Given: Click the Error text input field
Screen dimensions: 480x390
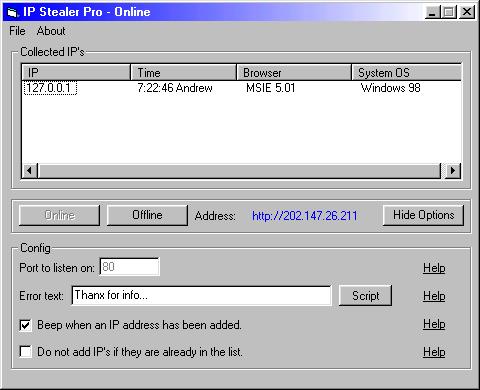Looking at the screenshot, I should (202, 296).
